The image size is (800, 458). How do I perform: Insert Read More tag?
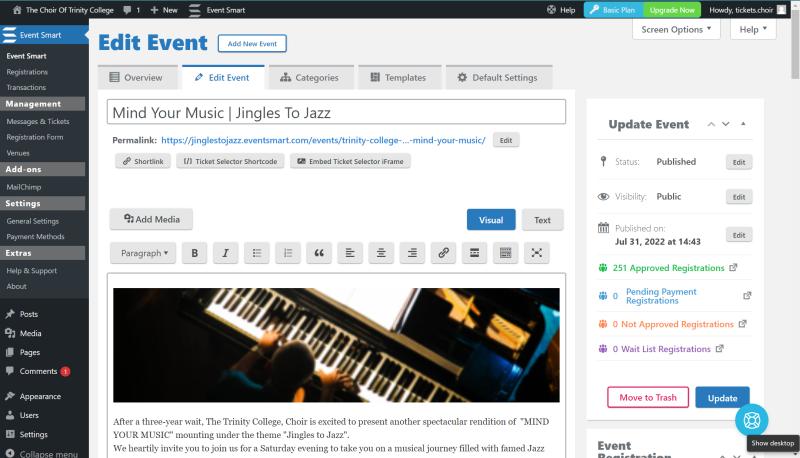click(x=474, y=253)
